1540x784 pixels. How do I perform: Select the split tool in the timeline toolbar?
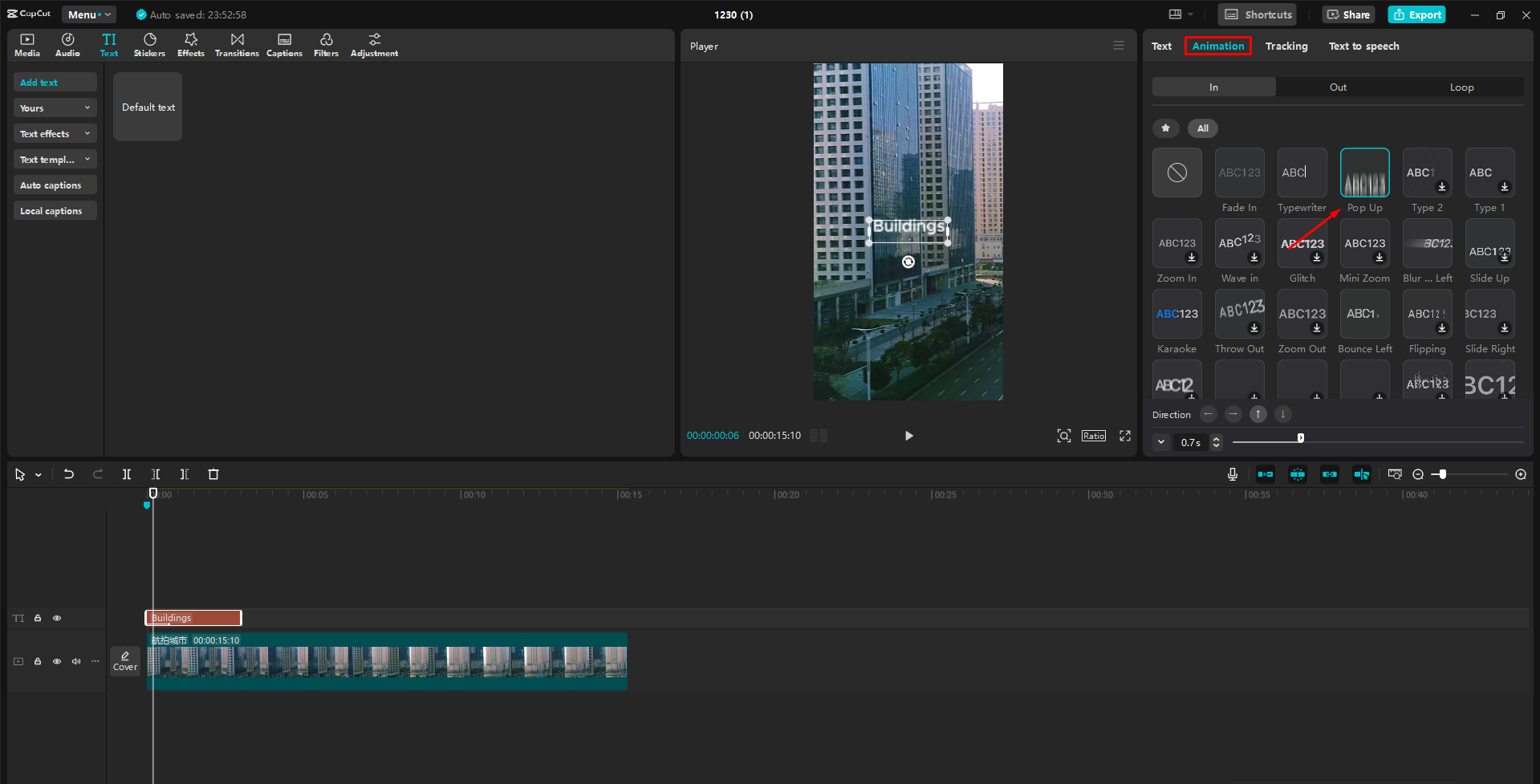[126, 474]
